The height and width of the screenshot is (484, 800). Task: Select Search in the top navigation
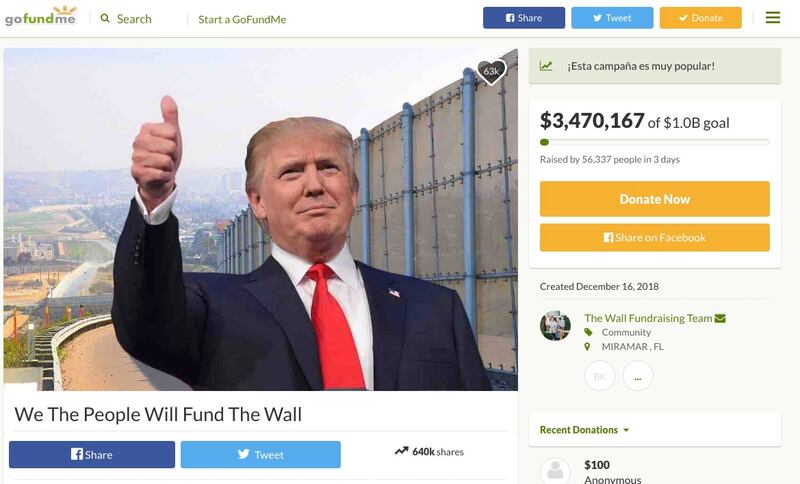click(134, 19)
